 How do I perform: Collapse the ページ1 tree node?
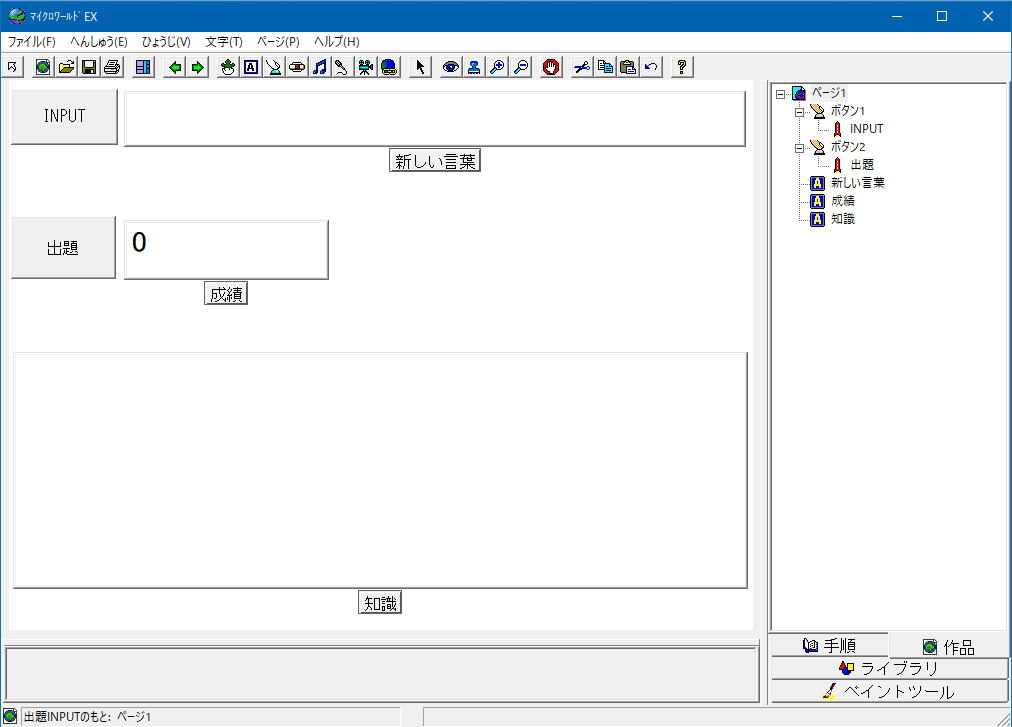[x=780, y=94]
